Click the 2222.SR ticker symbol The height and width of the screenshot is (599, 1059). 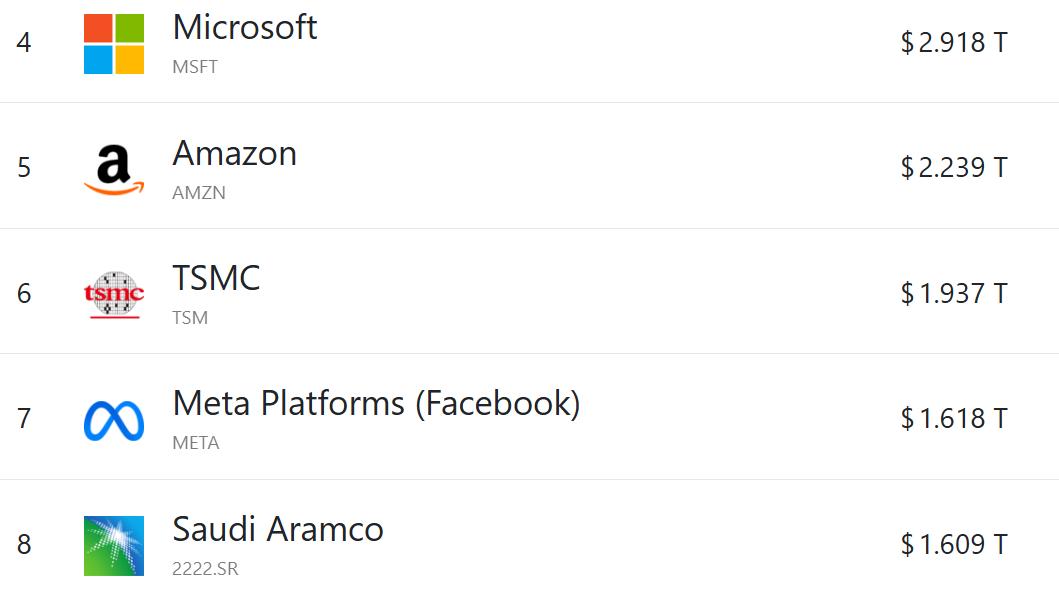pyautogui.click(x=205, y=569)
